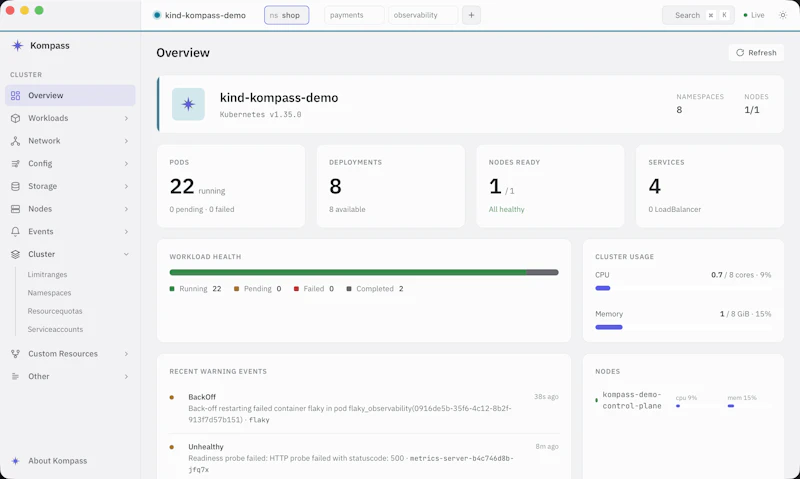Image resolution: width=800 pixels, height=479 pixels.
Task: Click the cluster context dot icon
Action: 157,15
